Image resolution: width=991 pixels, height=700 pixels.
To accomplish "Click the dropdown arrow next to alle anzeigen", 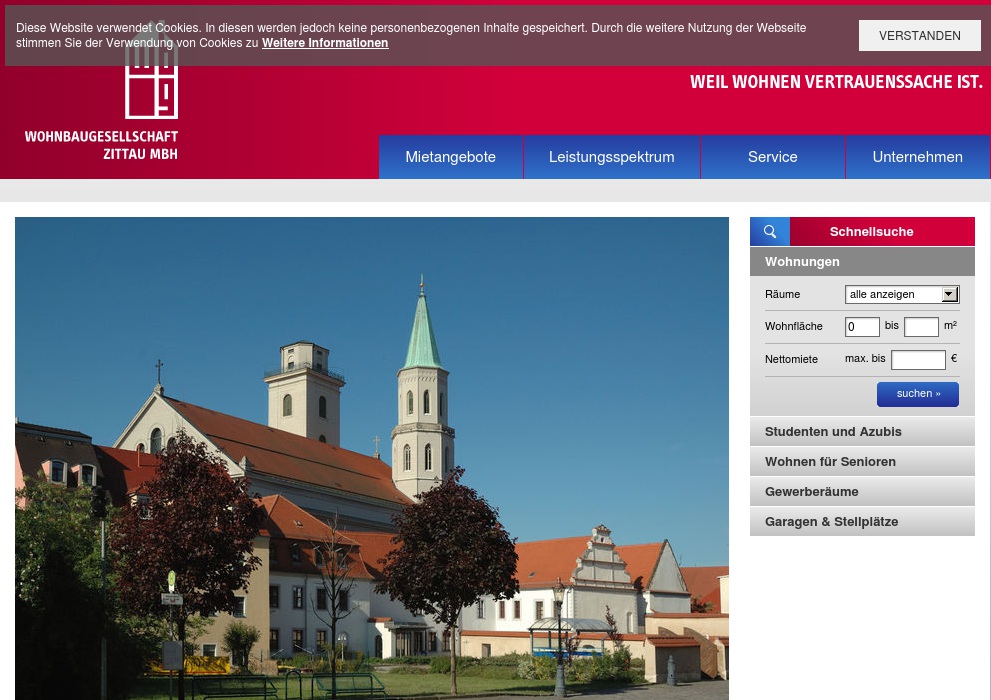I will click(x=949, y=294).
